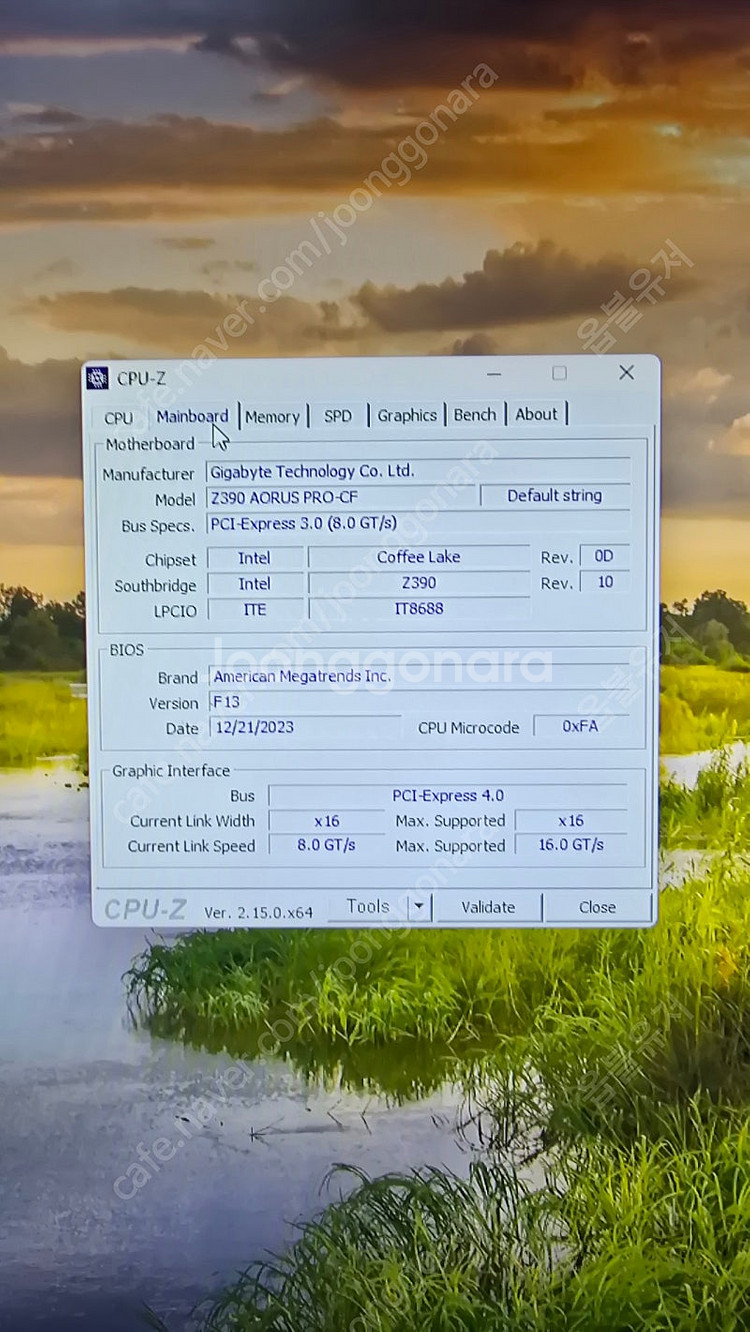Click the BIOS date 12/21/2023 field
Image resolution: width=750 pixels, height=1332 pixels.
305,727
